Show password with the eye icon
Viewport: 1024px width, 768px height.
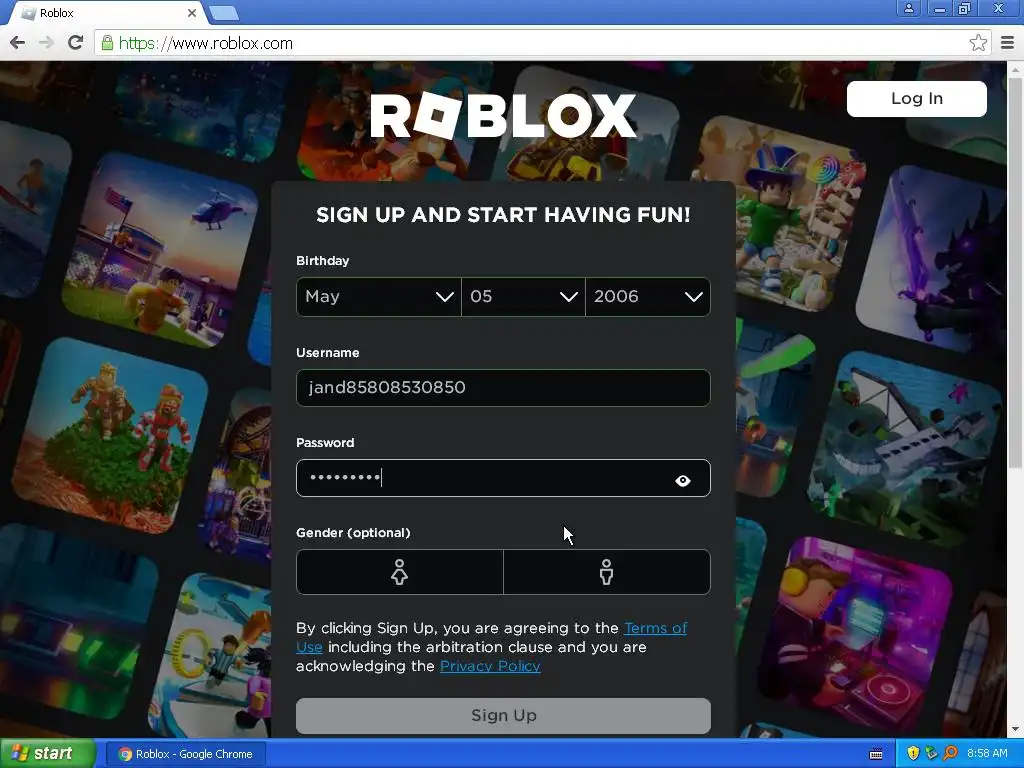(x=682, y=481)
